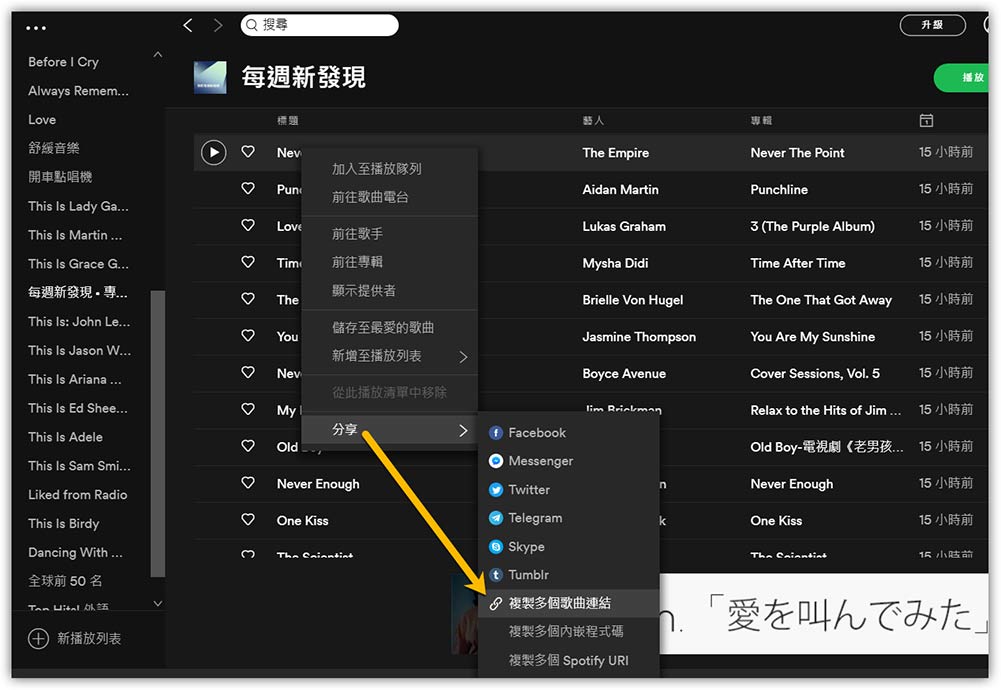This screenshot has height=690, width=1001.
Task: Expand the 分享 submenu
Action: (389, 430)
